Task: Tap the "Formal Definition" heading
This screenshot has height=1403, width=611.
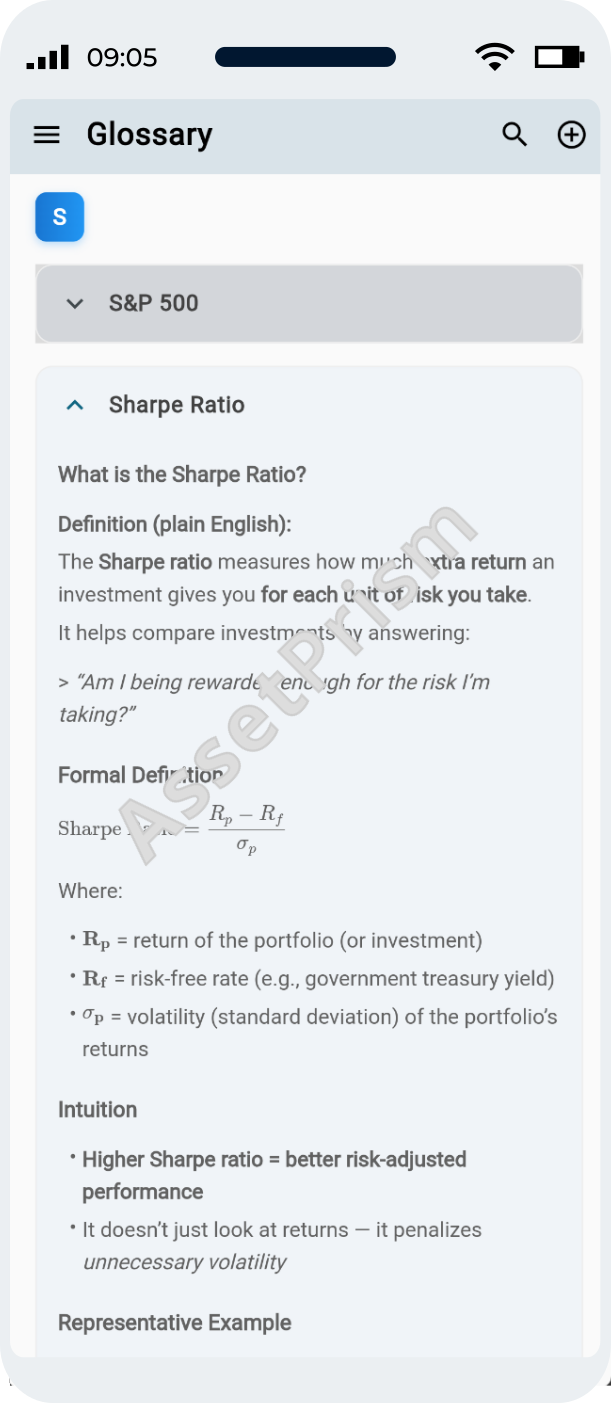Action: coord(140,775)
